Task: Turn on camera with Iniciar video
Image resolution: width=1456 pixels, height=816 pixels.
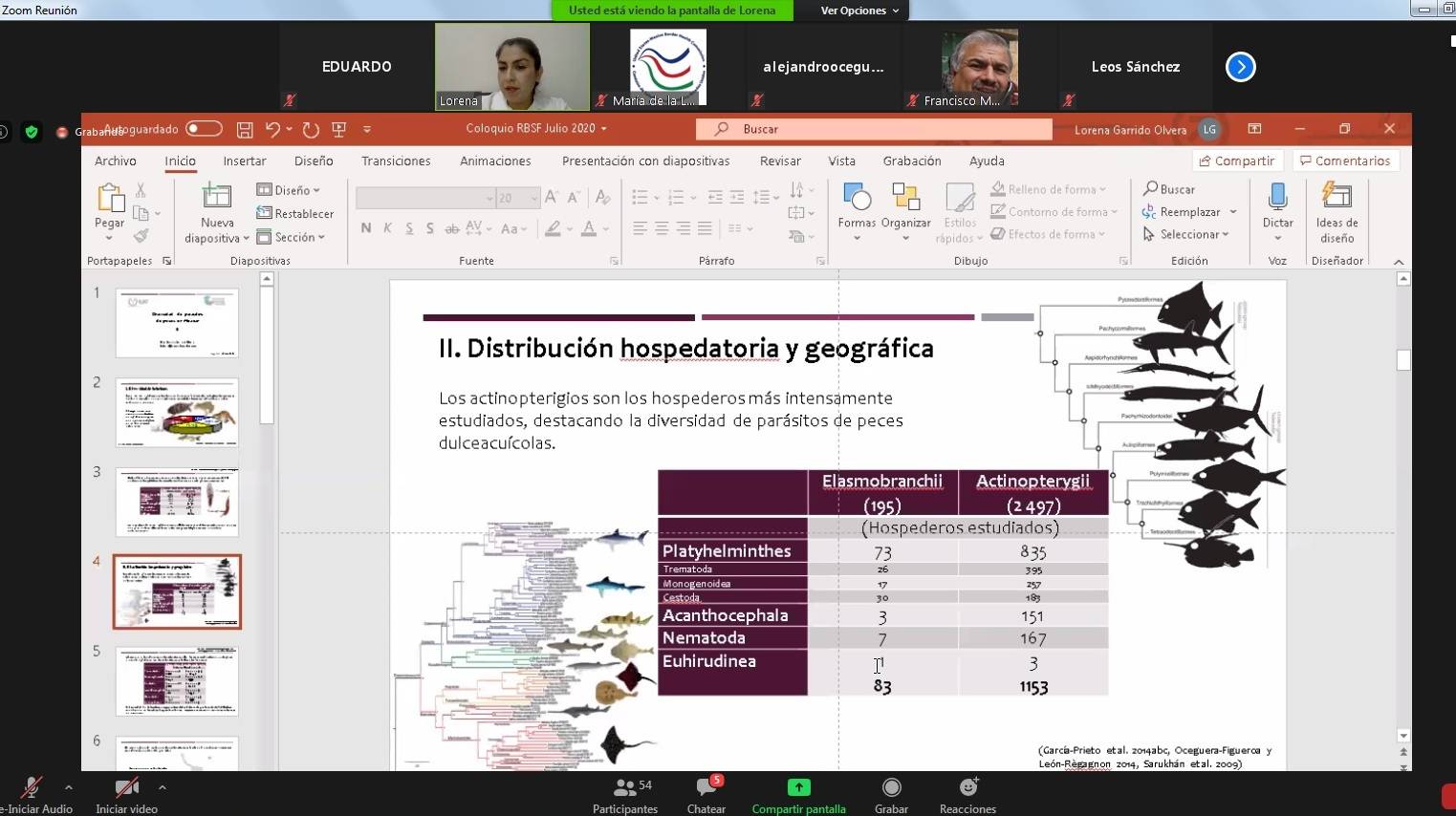Action: (126, 787)
